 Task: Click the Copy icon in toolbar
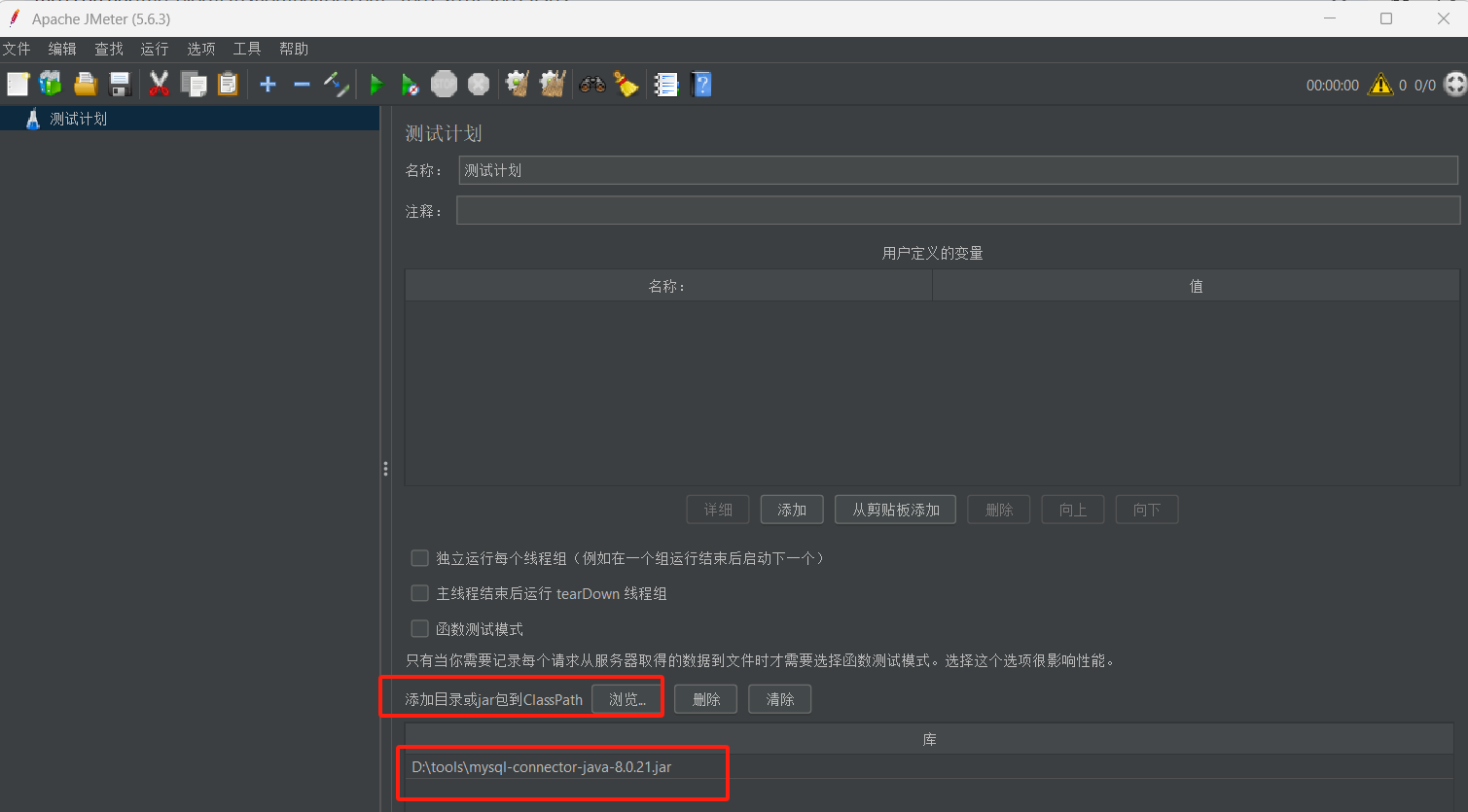coord(194,85)
